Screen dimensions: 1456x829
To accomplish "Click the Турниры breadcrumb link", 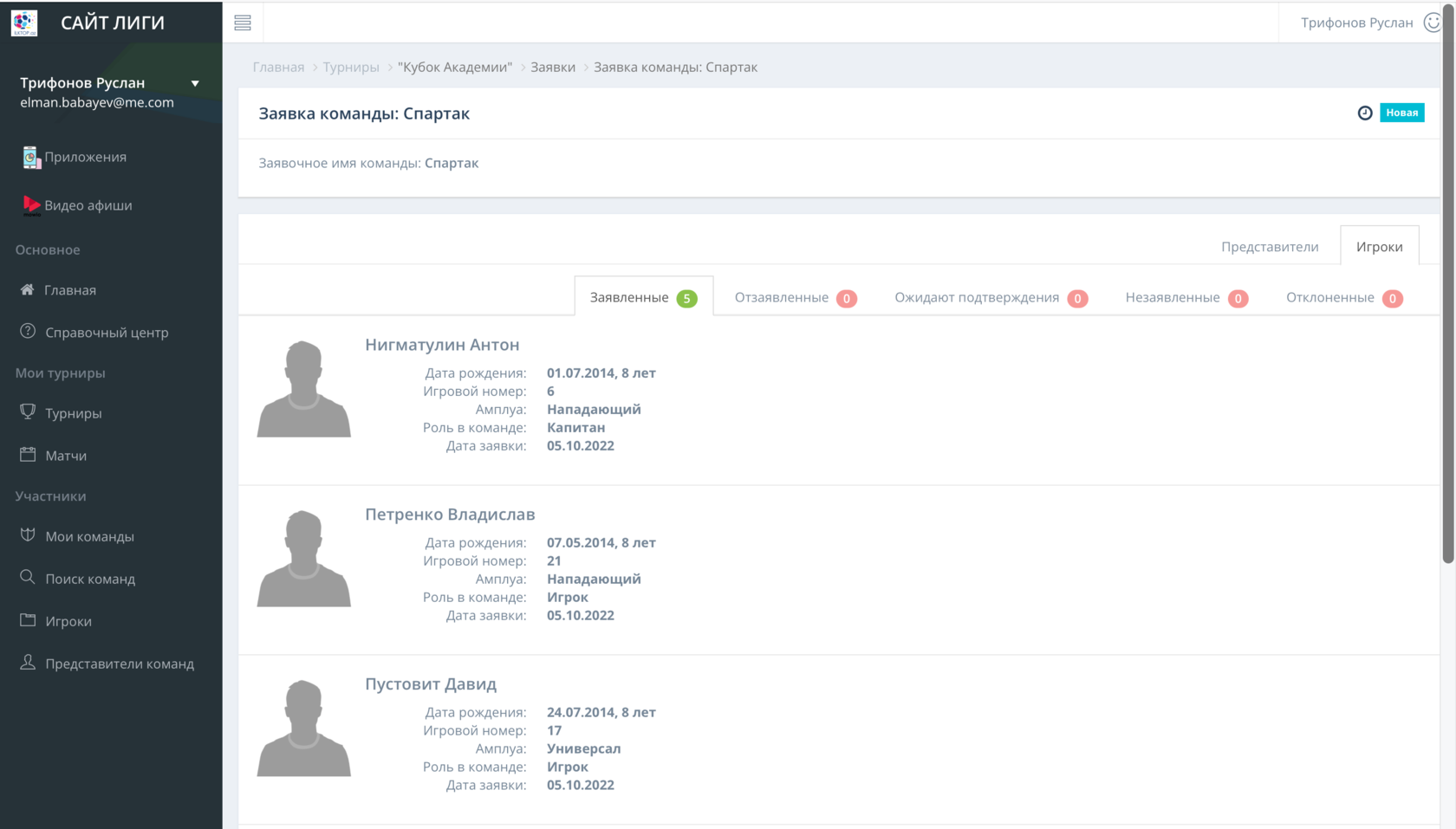I will click(x=351, y=67).
